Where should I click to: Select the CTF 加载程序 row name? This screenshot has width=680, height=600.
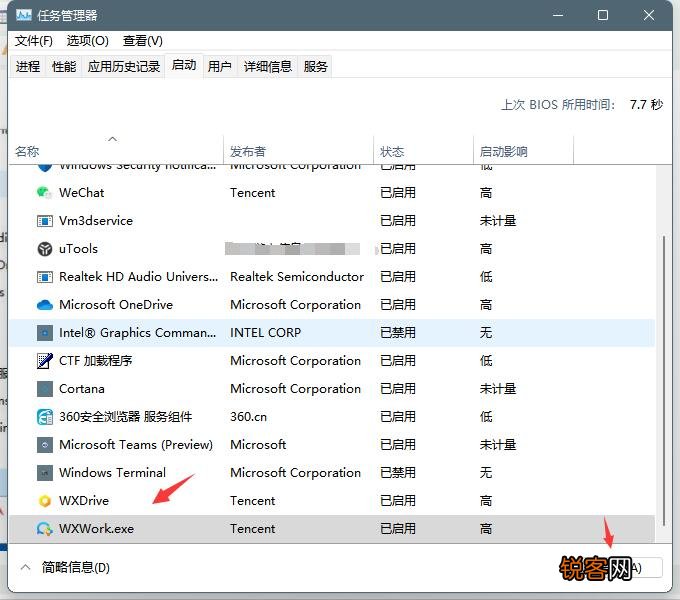click(95, 361)
